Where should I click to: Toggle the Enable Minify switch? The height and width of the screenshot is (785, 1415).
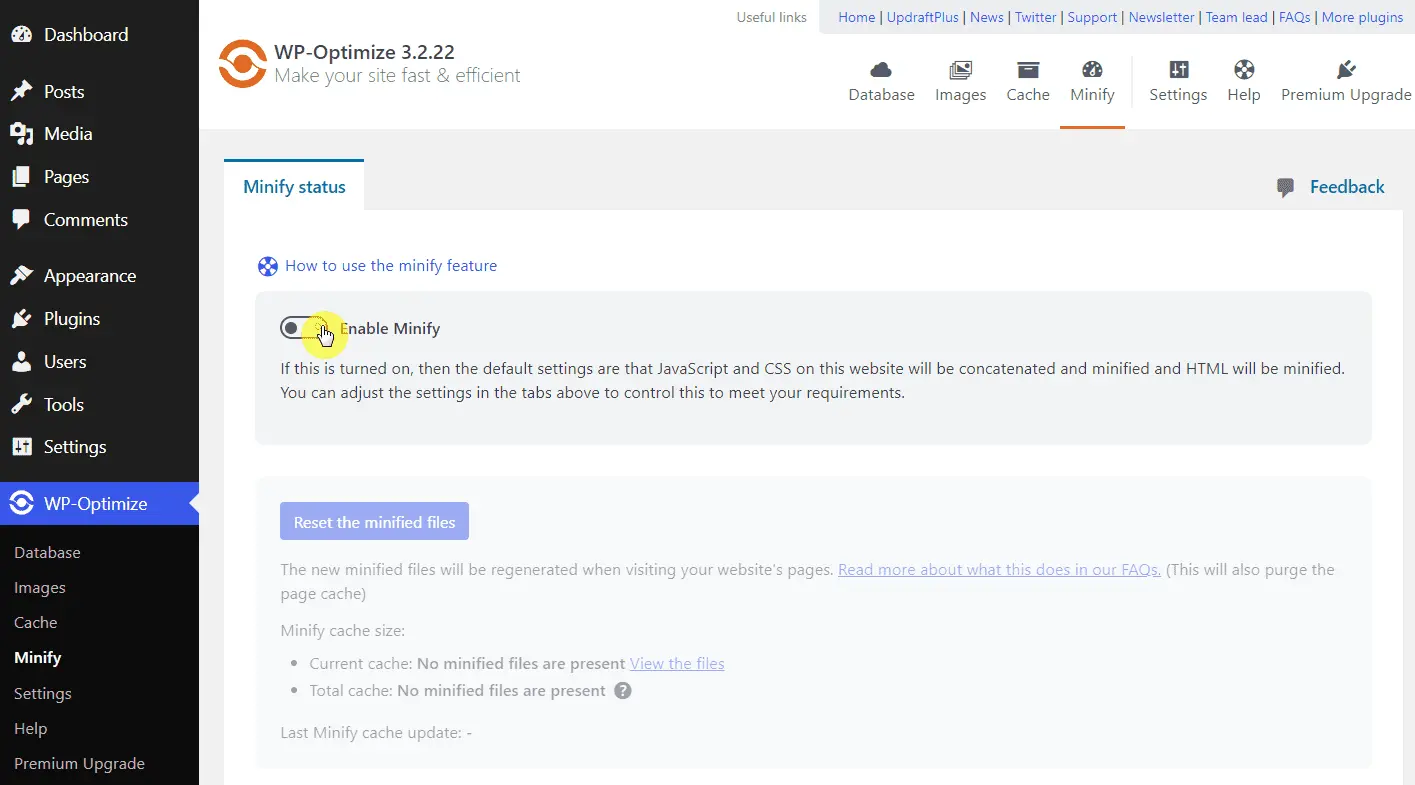pyautogui.click(x=302, y=328)
